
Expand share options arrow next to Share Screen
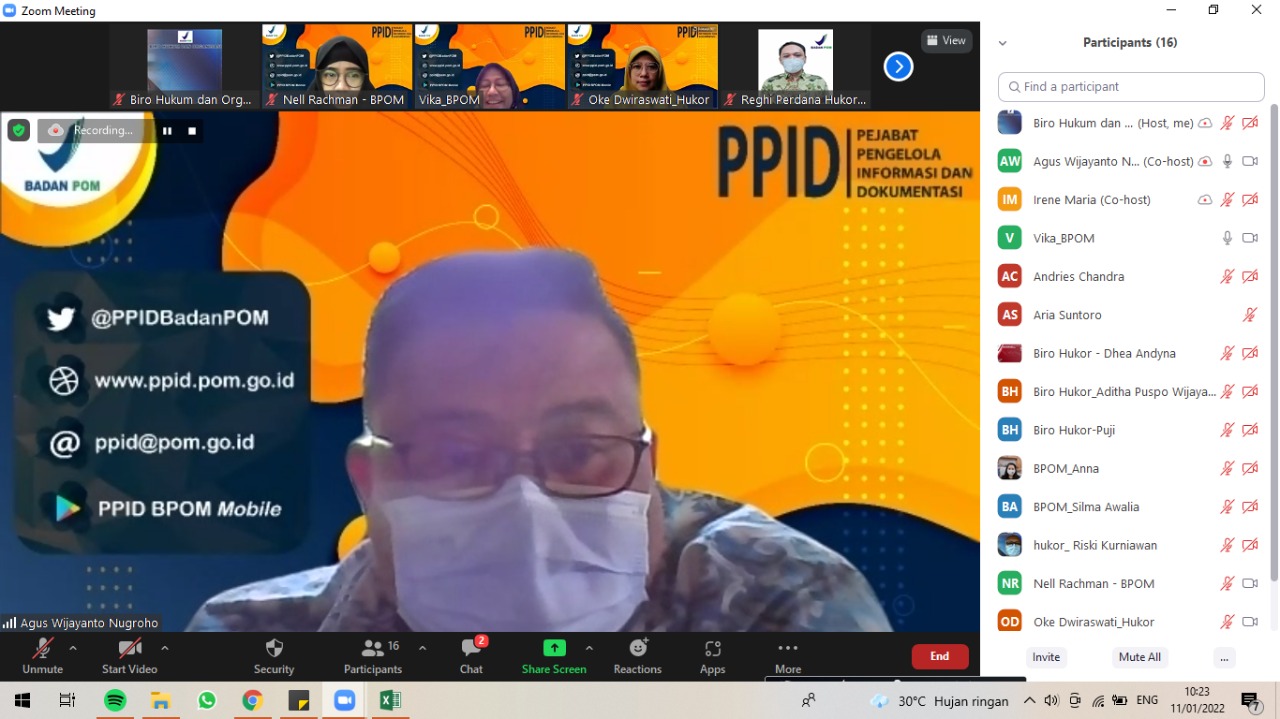(x=589, y=647)
